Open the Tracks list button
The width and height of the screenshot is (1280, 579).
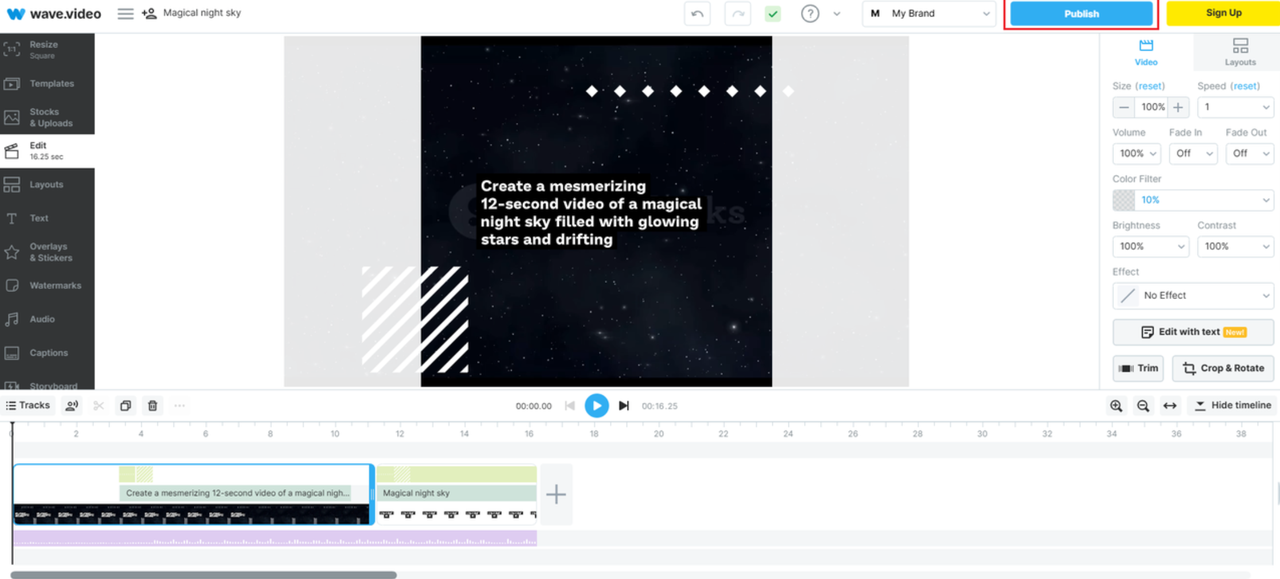28,405
